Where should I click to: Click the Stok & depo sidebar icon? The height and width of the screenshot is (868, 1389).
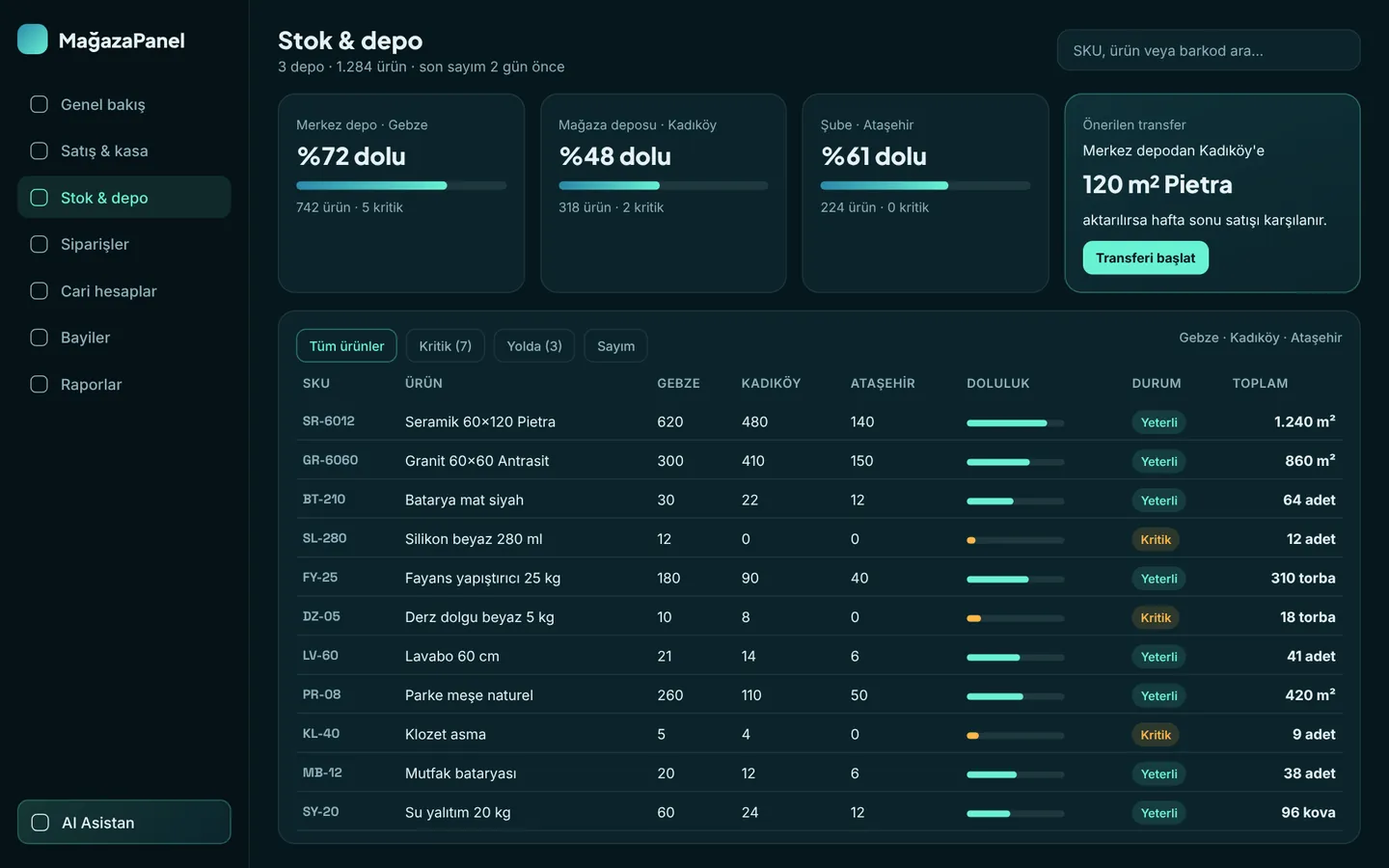(40, 198)
